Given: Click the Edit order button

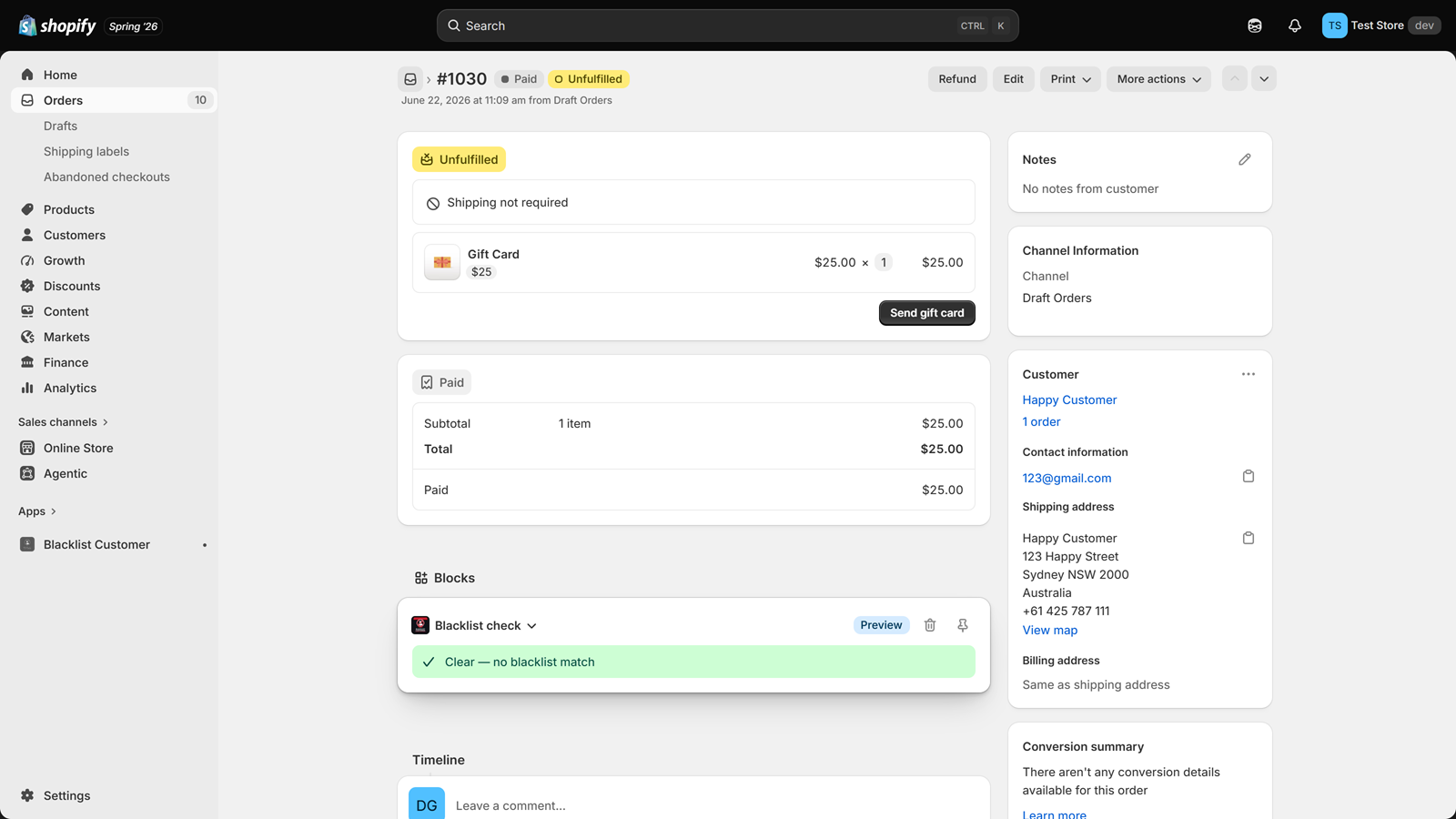Looking at the screenshot, I should [1014, 79].
